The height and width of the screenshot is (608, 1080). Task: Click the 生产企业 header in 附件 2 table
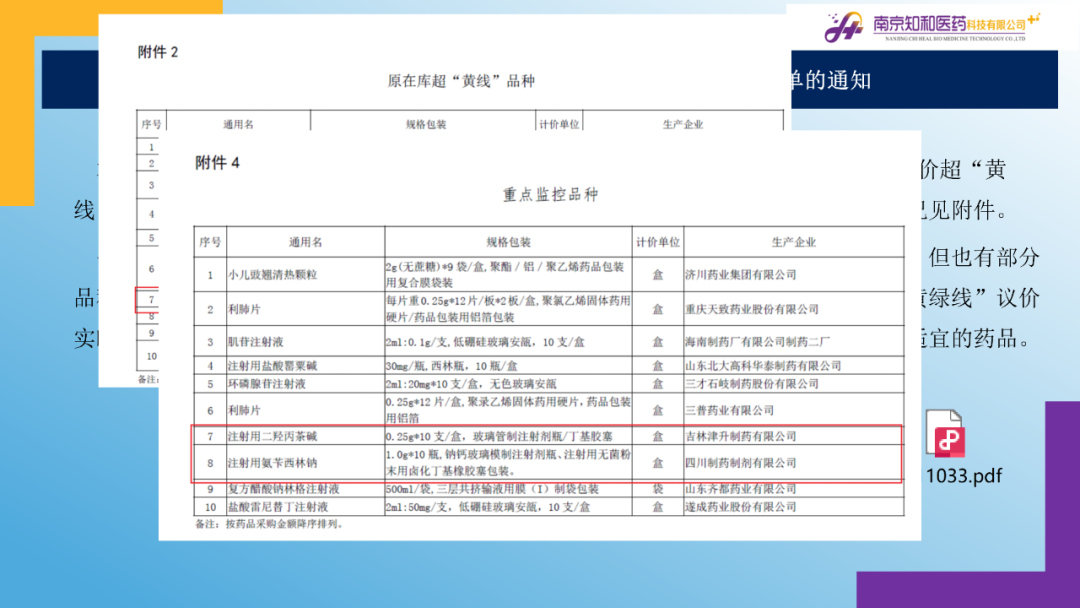pyautogui.click(x=683, y=125)
